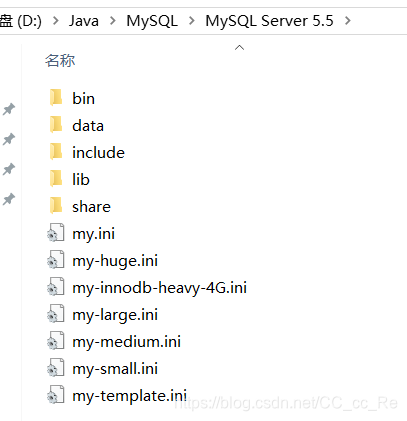Click the bin folder name
The width and height of the screenshot is (407, 421).
pos(84,99)
